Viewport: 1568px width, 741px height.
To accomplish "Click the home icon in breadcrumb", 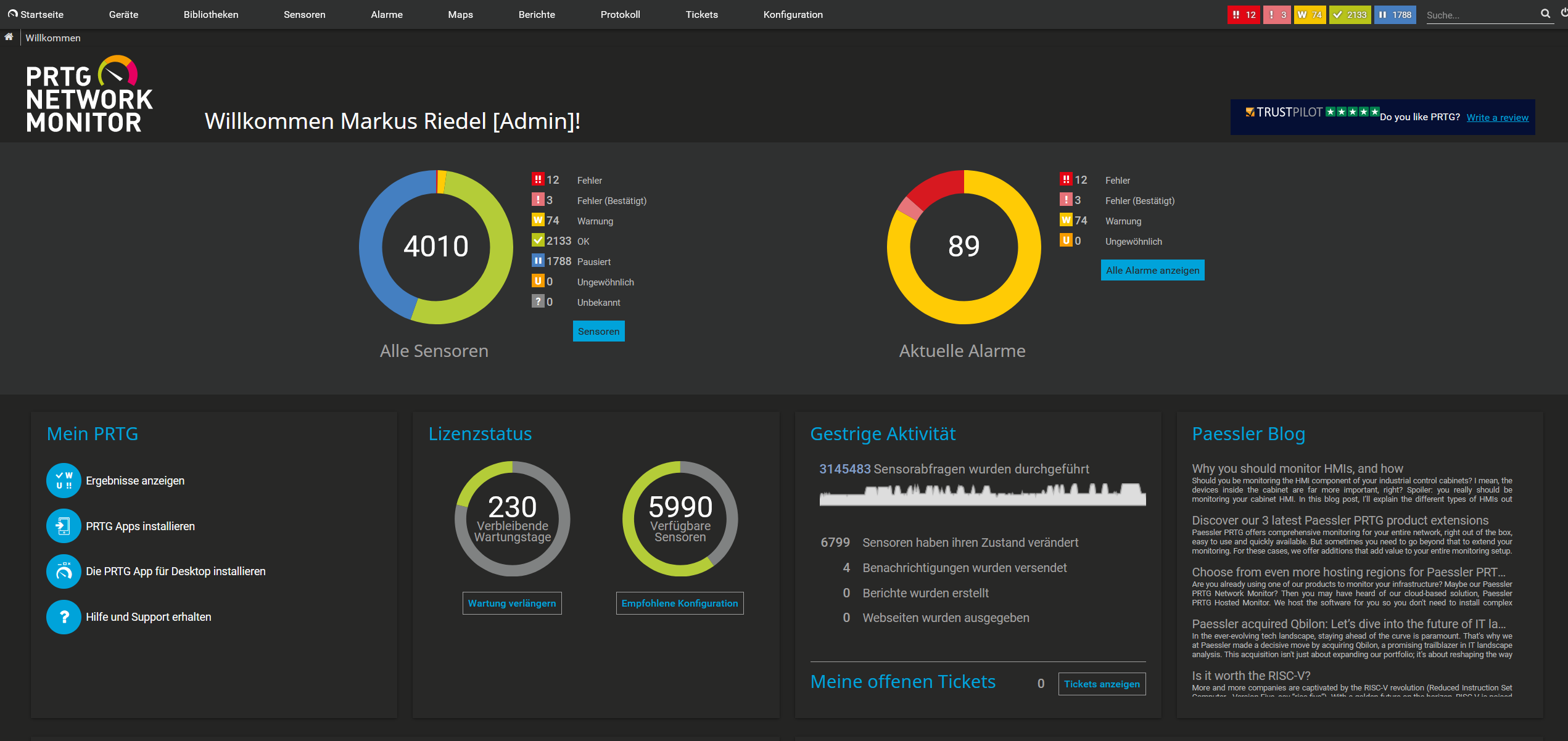I will (x=9, y=38).
